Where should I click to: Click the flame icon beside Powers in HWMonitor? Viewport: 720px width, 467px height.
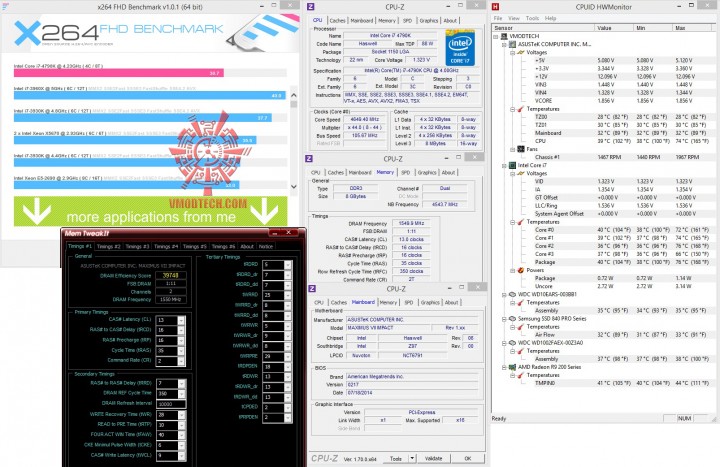tap(521, 270)
